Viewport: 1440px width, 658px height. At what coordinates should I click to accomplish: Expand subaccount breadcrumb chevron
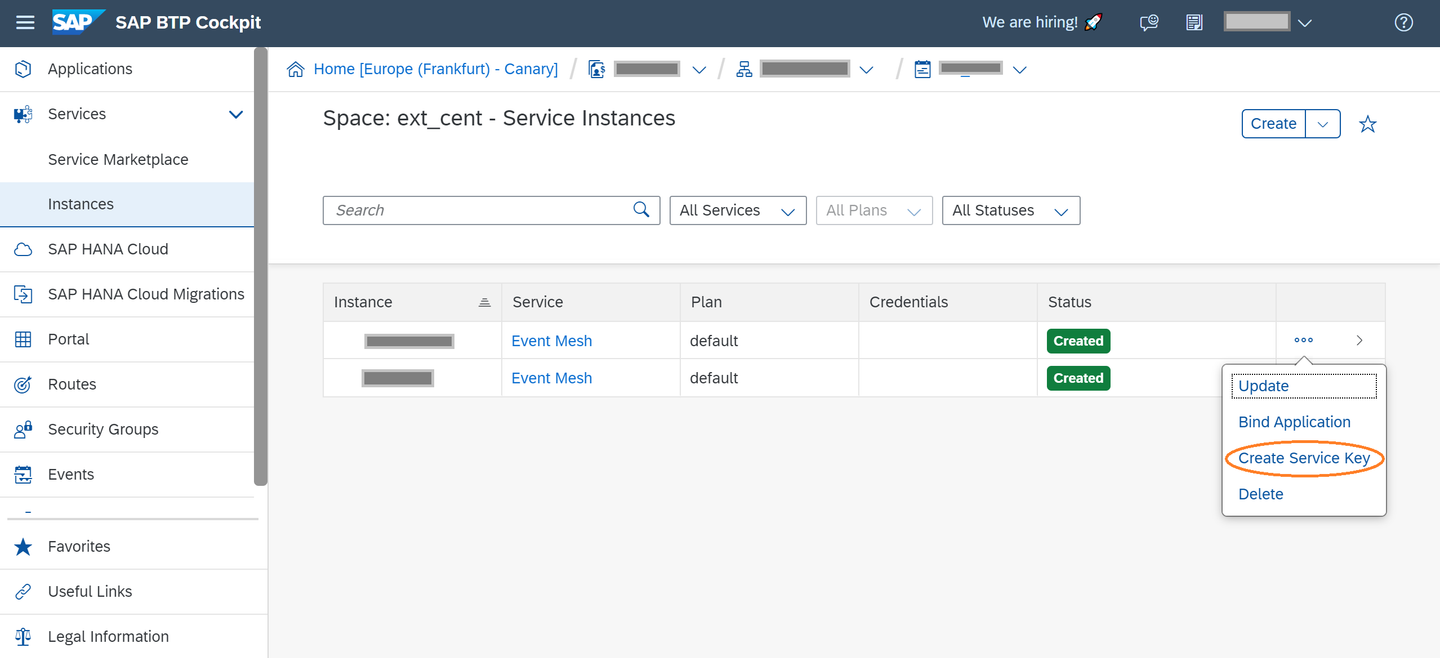click(x=867, y=70)
